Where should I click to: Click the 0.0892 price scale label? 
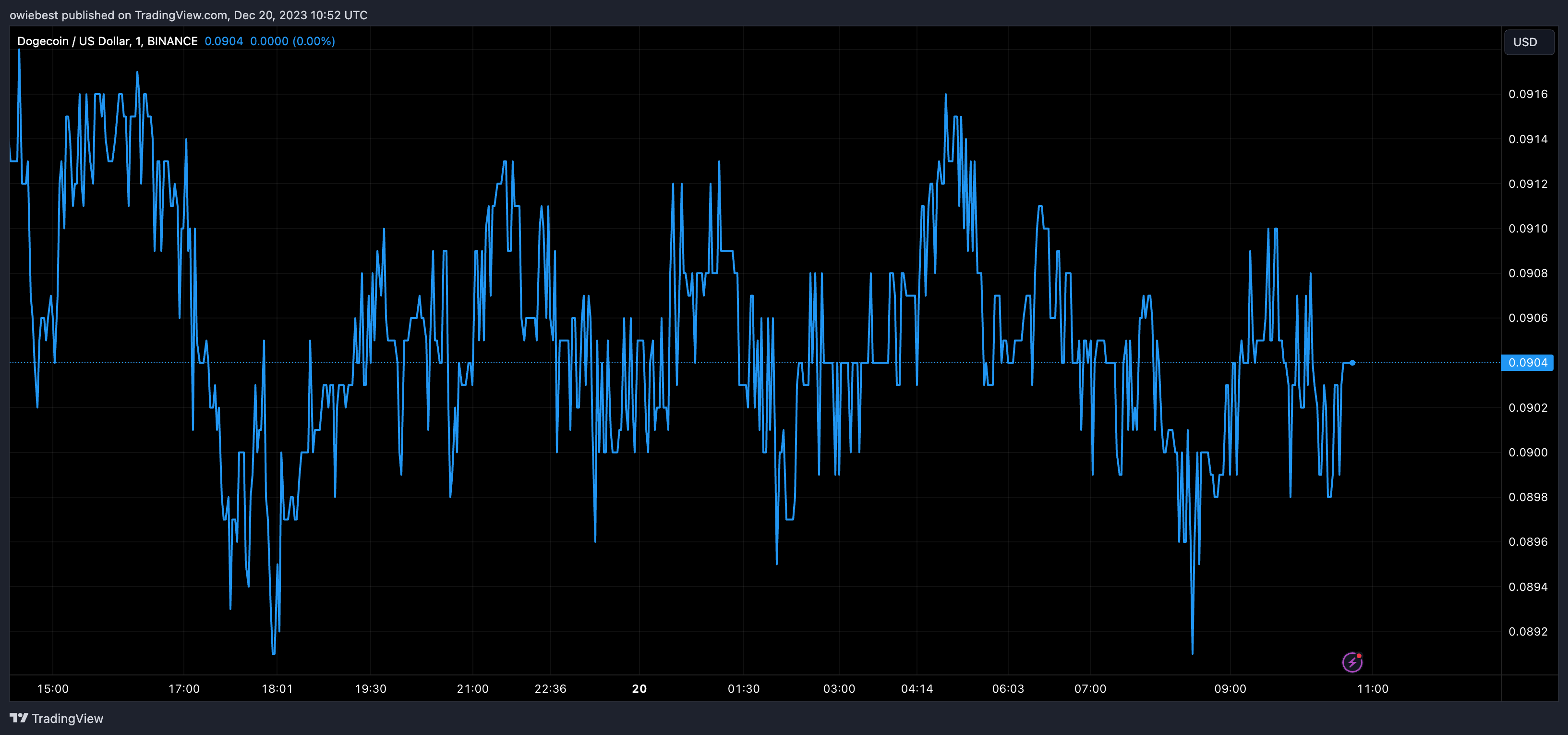(x=1527, y=632)
